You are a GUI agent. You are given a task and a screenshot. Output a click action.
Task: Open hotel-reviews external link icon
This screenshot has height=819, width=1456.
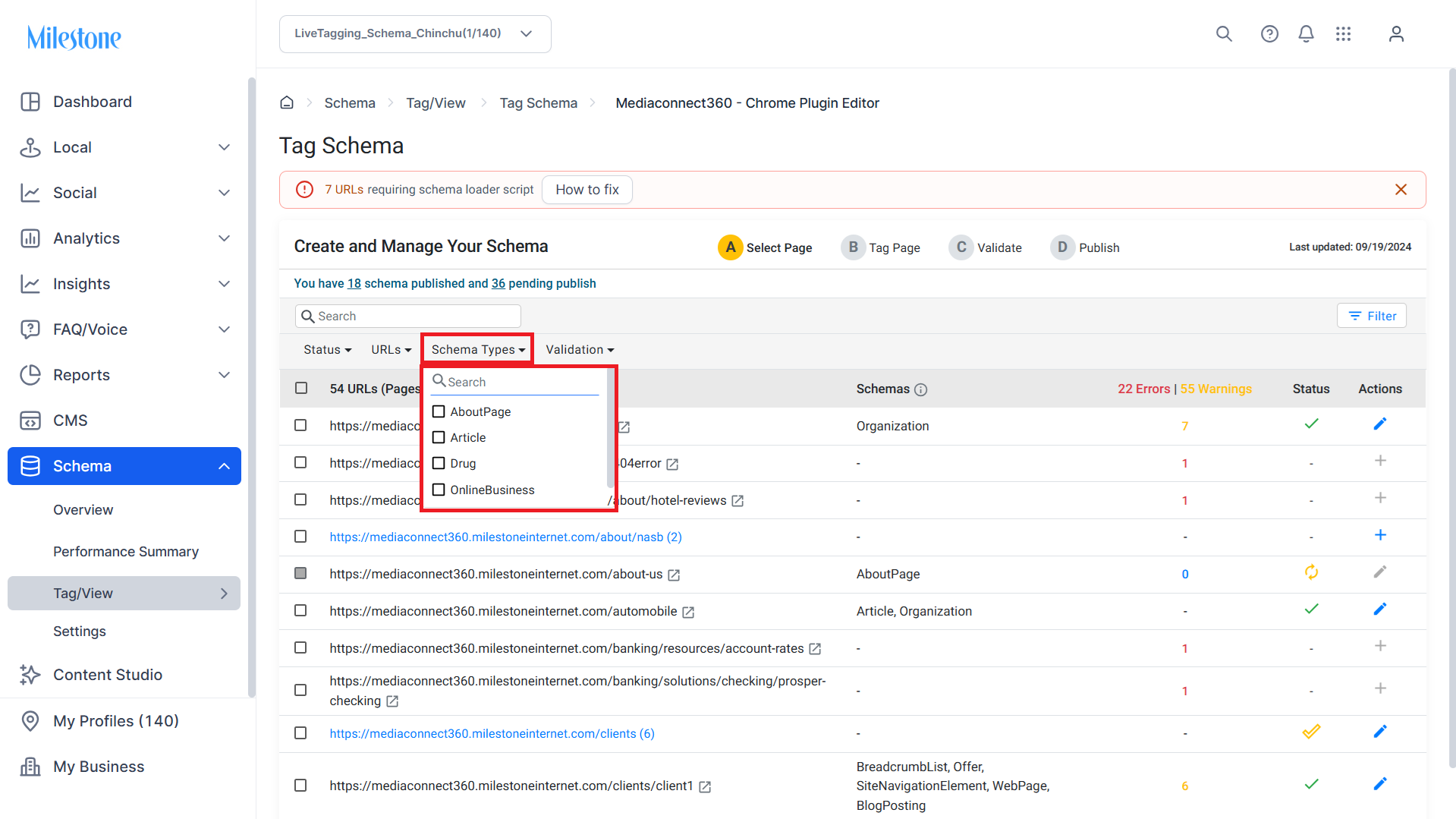pos(737,501)
